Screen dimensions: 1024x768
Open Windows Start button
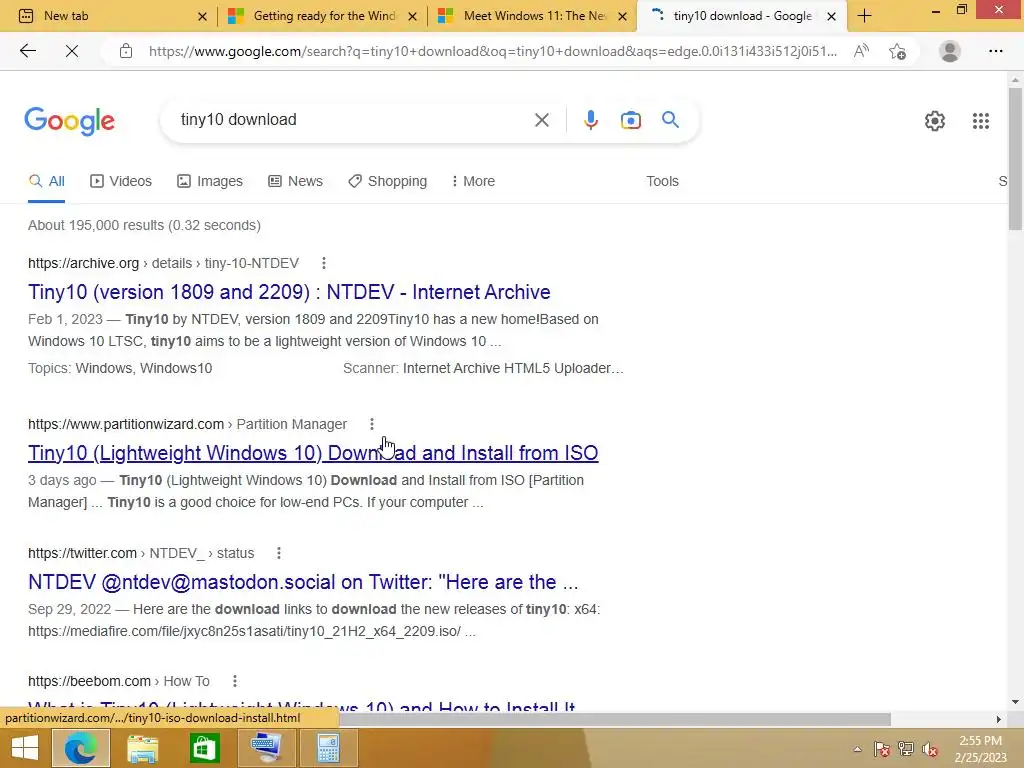click(x=24, y=747)
